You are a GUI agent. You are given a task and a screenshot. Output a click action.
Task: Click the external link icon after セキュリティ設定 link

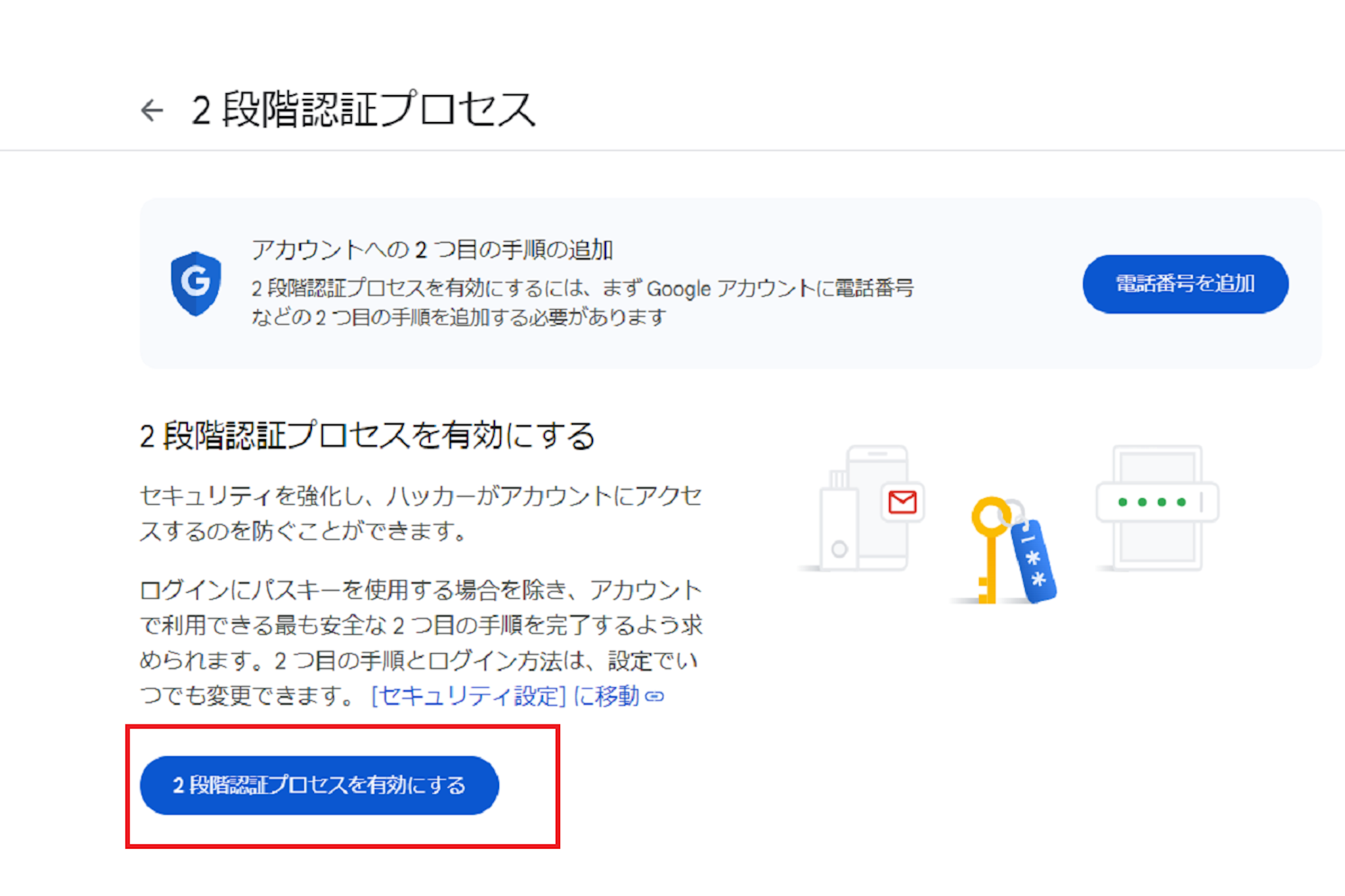655,696
